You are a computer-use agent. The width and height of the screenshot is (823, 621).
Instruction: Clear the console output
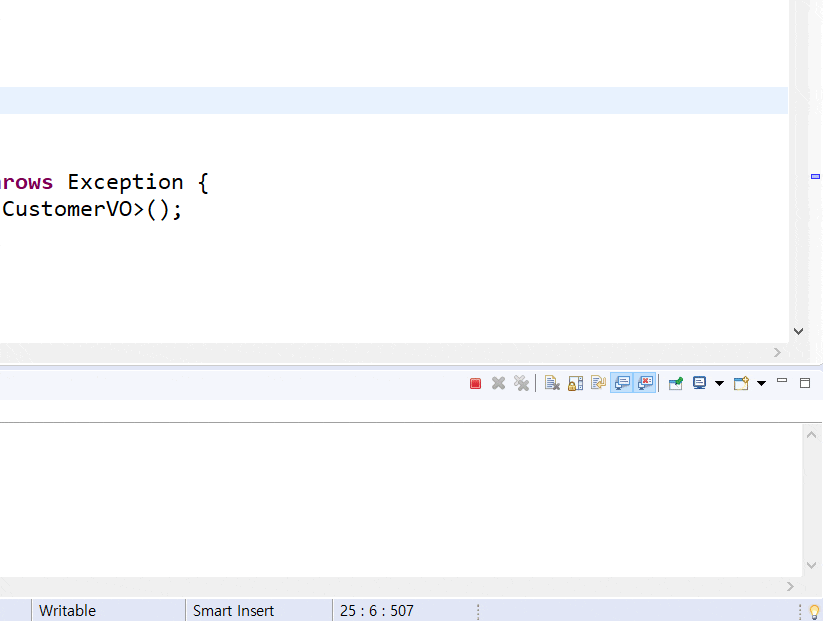tap(552, 383)
